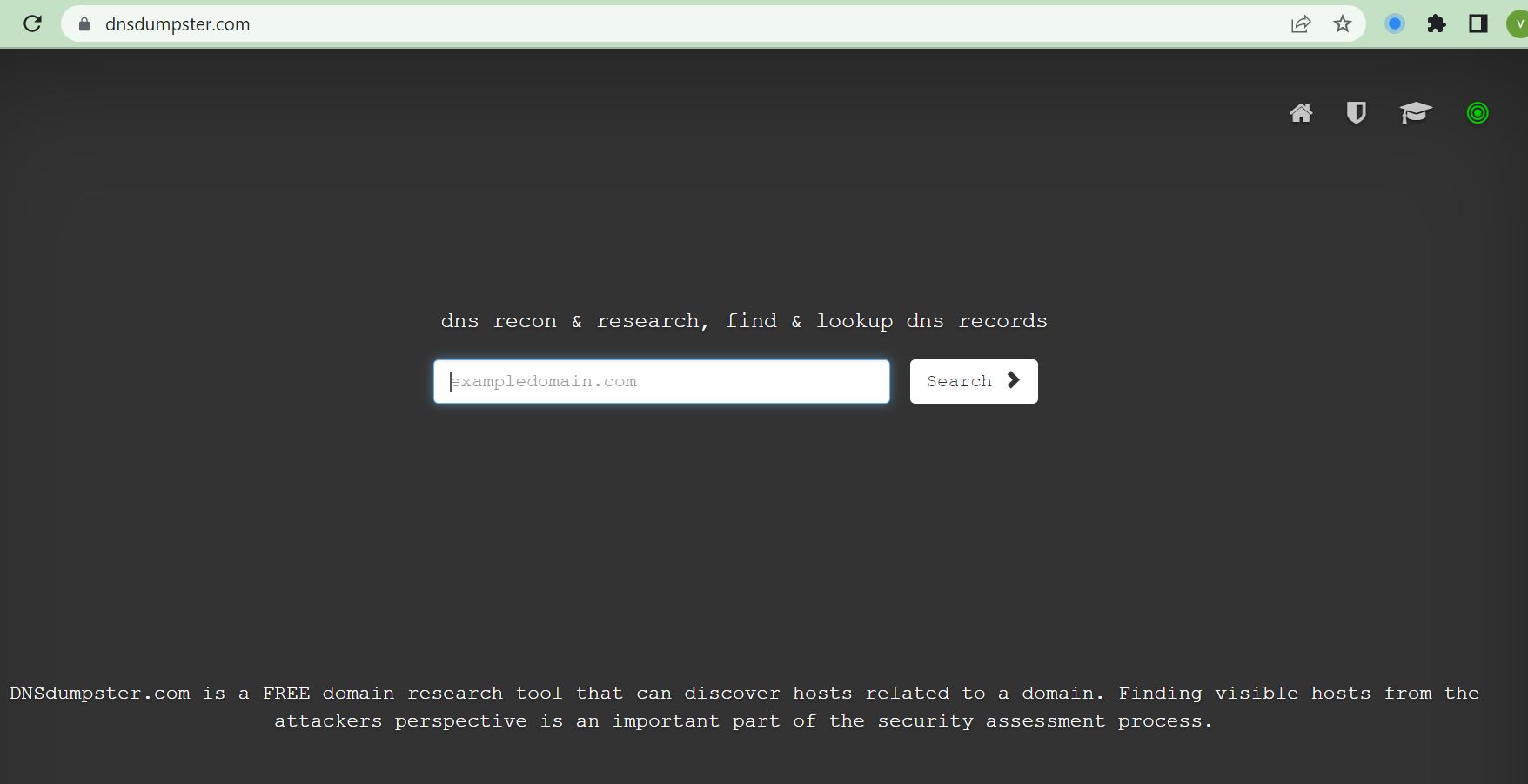The width and height of the screenshot is (1528, 784).
Task: Open the shield icon in site navigation
Action: (x=1357, y=113)
